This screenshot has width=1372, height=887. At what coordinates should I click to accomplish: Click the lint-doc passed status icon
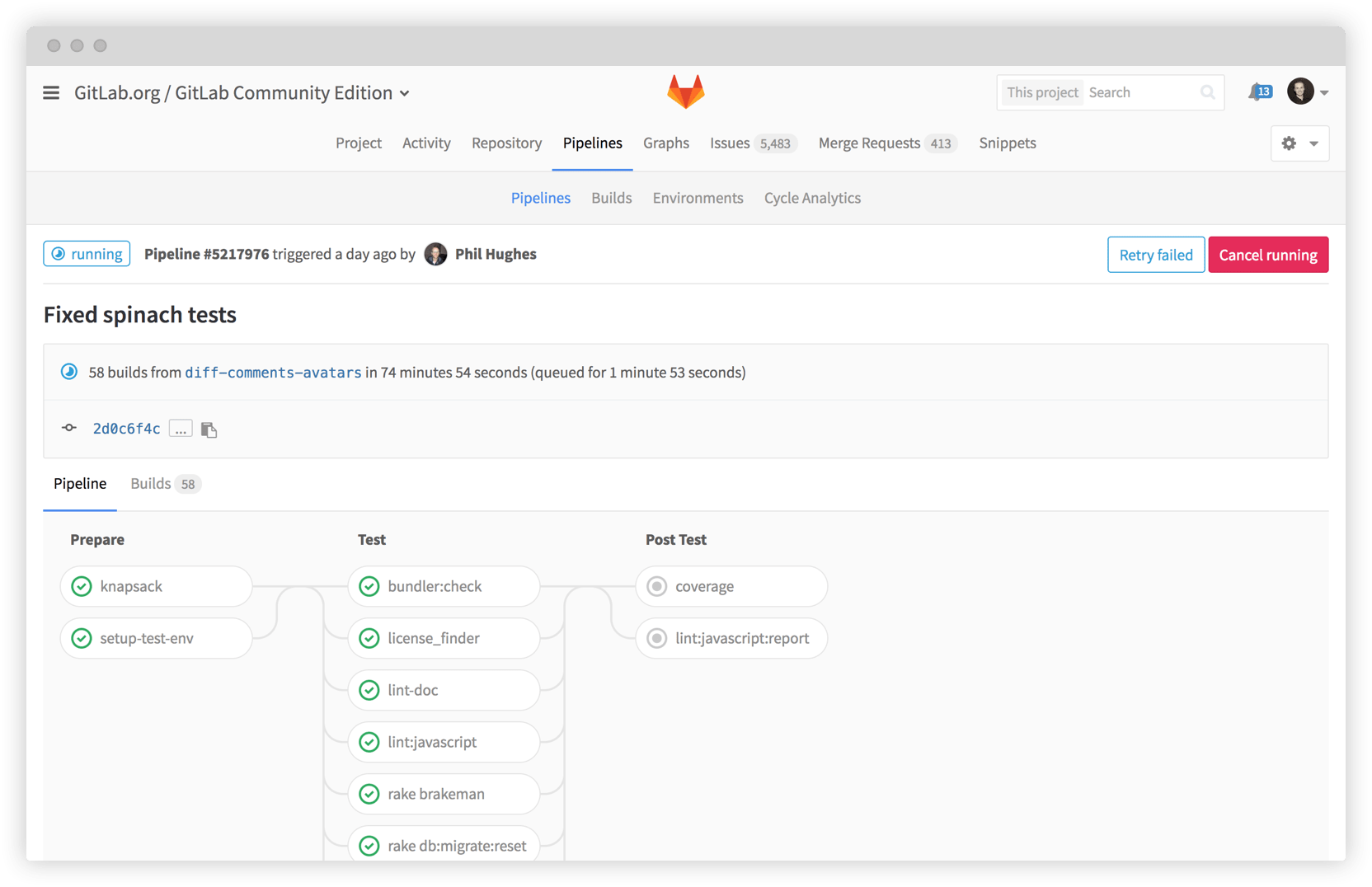click(x=369, y=690)
